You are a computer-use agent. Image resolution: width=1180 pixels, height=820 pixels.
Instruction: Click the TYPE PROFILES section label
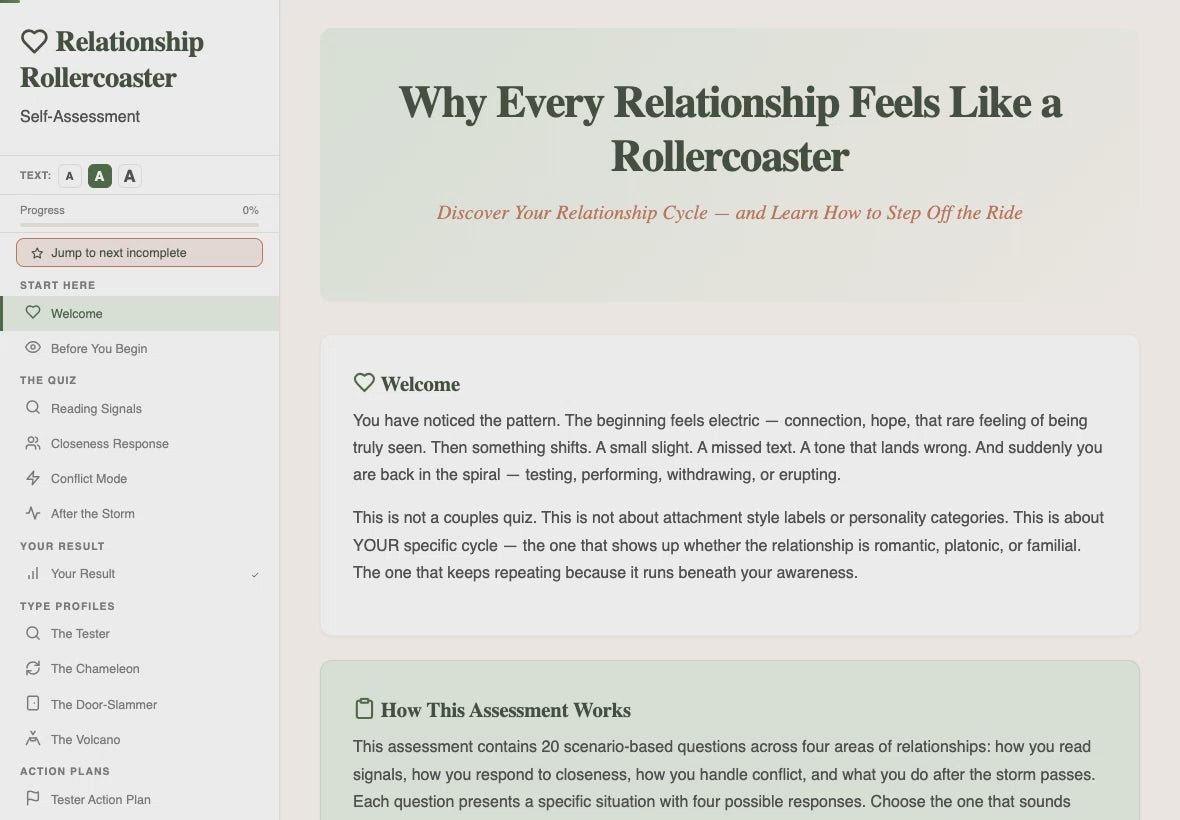[67, 606]
